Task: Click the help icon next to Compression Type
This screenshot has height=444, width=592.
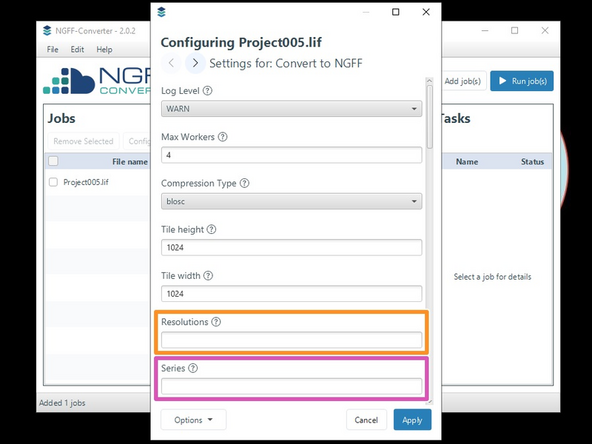Action: click(x=245, y=183)
